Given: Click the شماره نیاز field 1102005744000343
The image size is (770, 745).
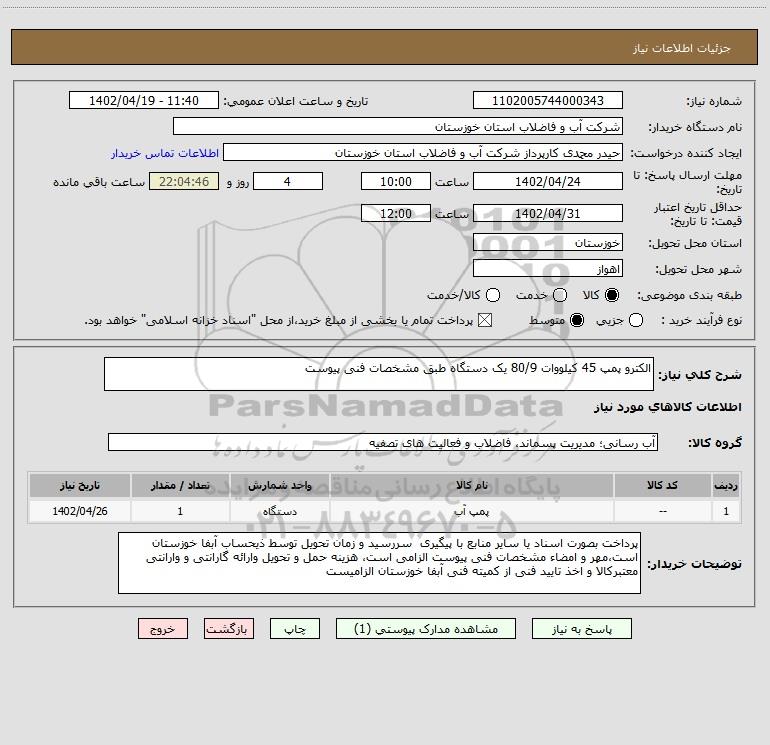Looking at the screenshot, I should (548, 100).
